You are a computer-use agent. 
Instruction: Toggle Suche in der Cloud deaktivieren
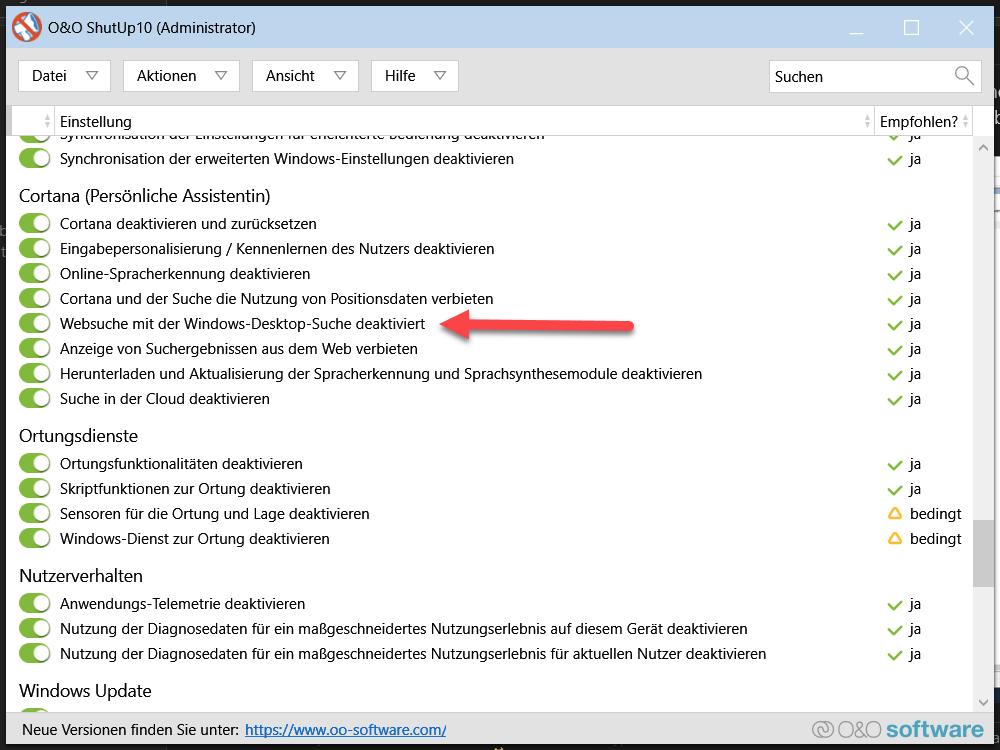tap(34, 399)
